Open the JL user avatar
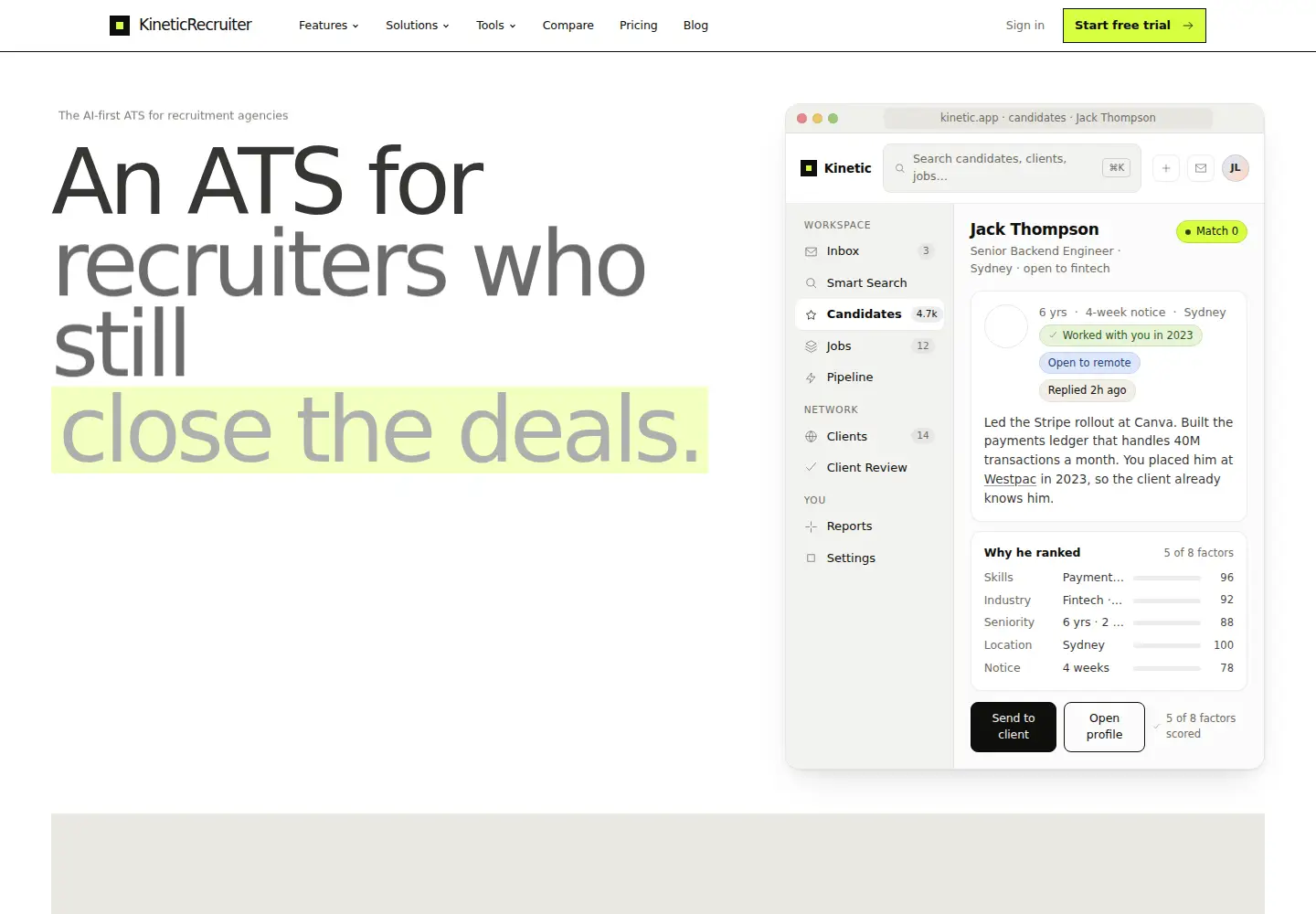1316x914 pixels. 1236,168
